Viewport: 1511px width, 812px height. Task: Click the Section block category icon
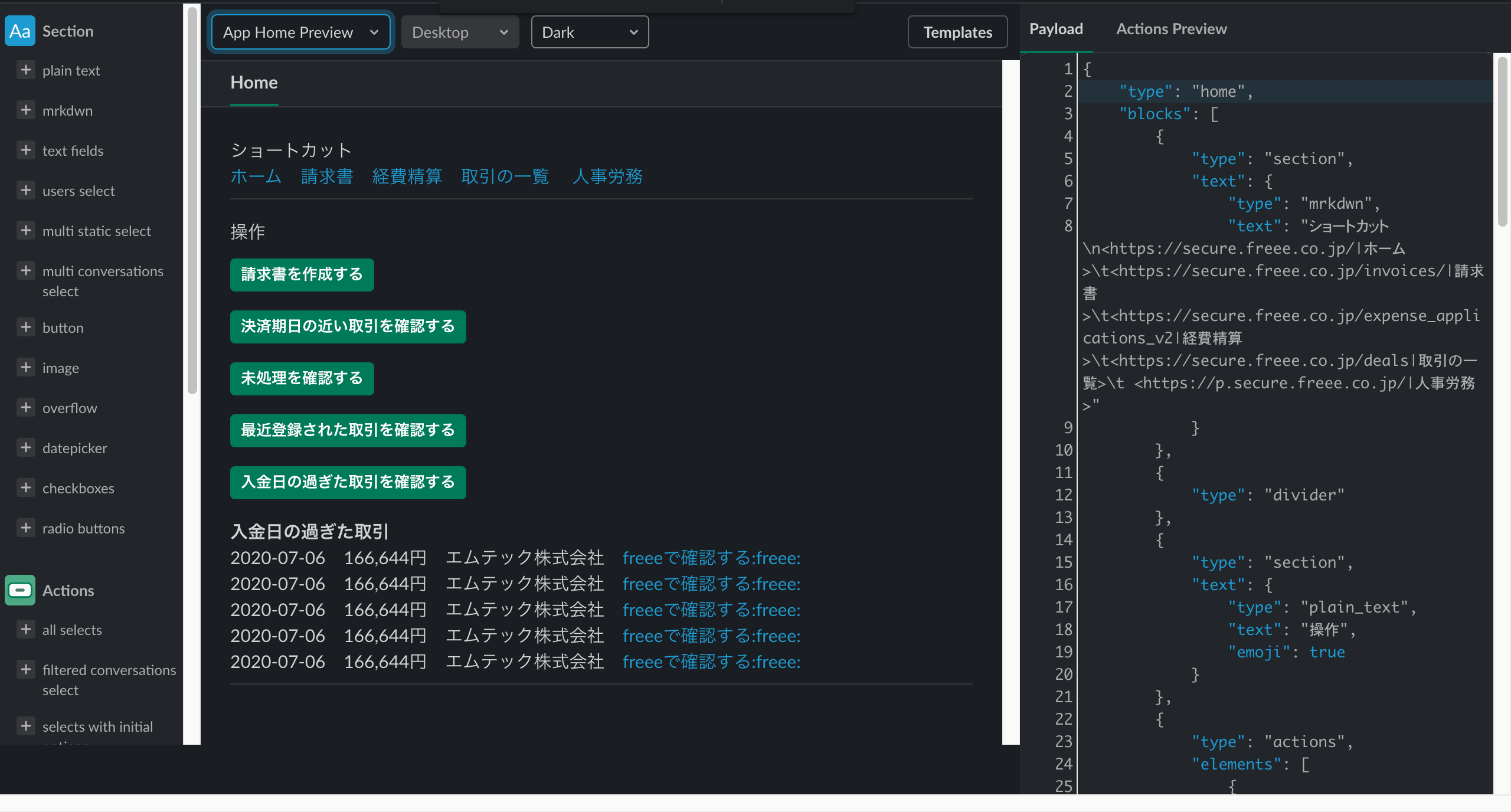pos(20,31)
